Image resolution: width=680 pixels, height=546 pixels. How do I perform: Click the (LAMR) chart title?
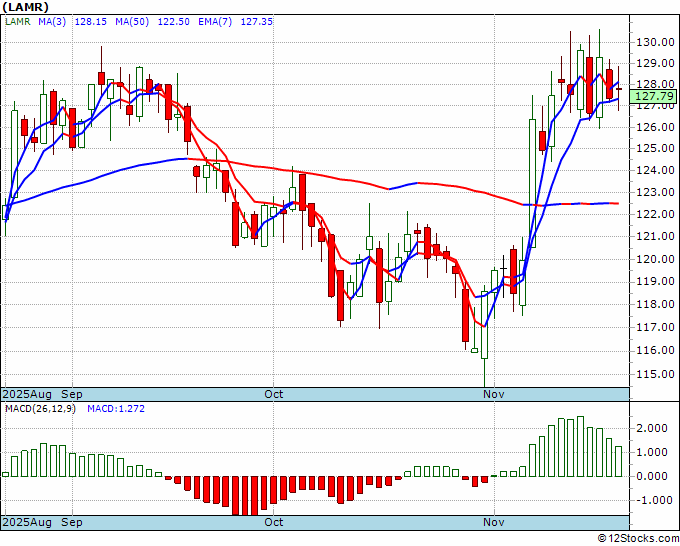26,7
